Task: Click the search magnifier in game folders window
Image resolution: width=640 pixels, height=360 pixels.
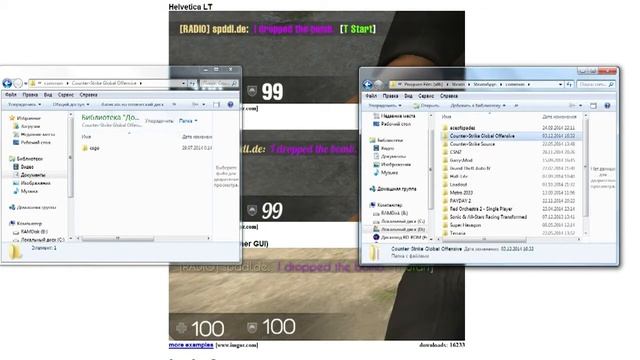Action: pyautogui.click(x=611, y=84)
